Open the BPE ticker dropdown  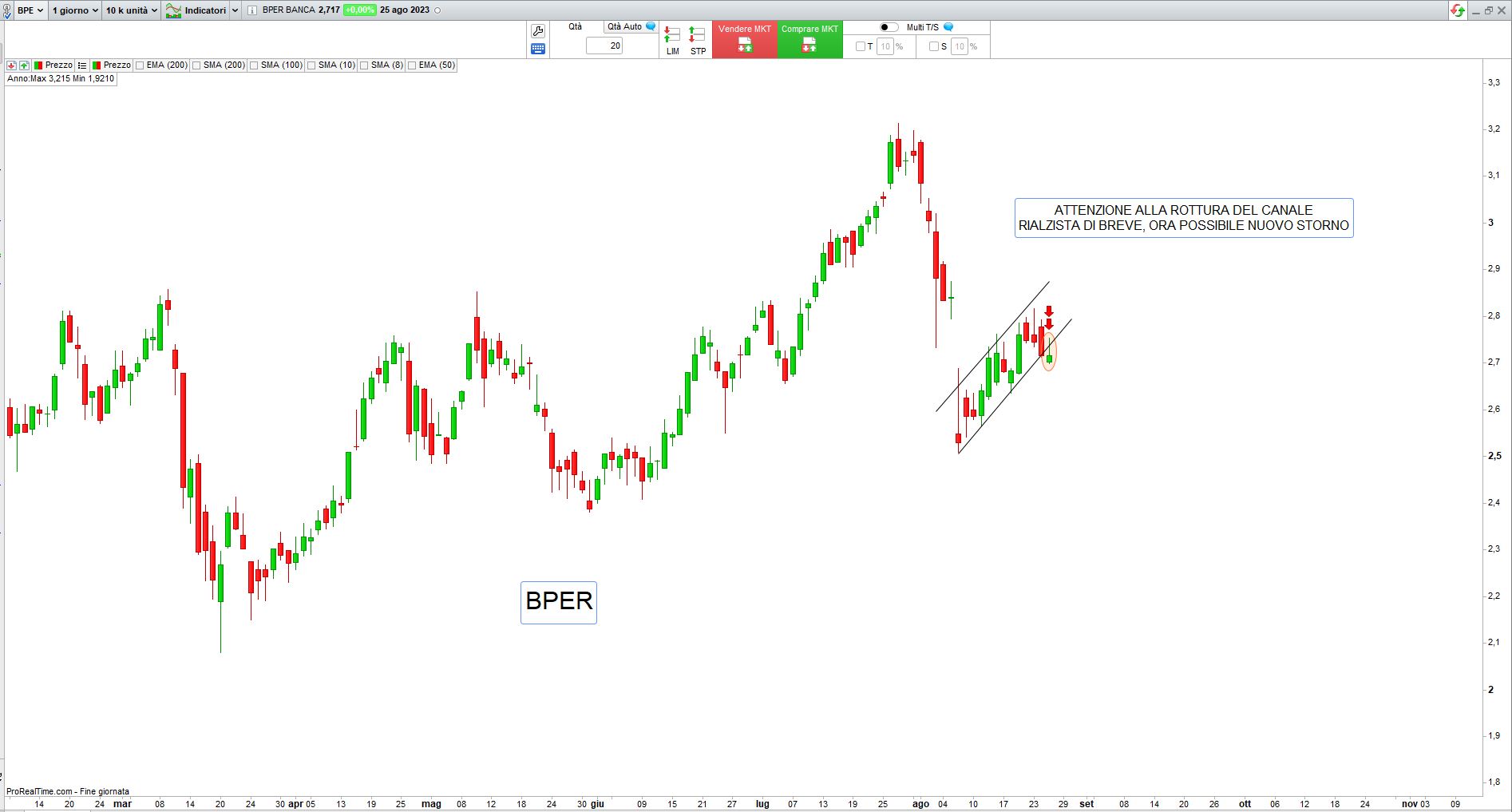(30, 10)
